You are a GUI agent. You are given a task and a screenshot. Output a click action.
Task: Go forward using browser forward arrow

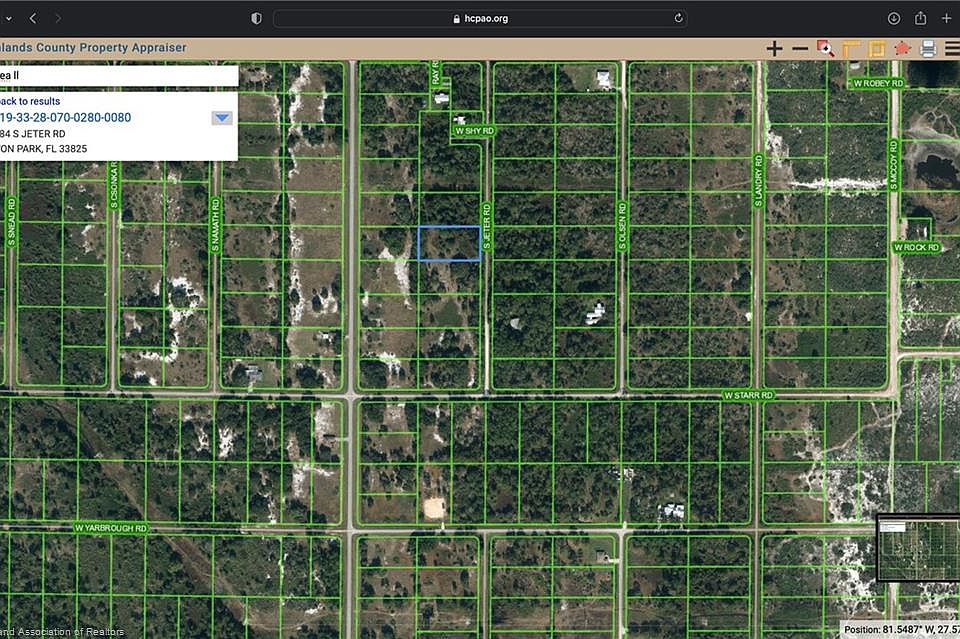(58, 18)
